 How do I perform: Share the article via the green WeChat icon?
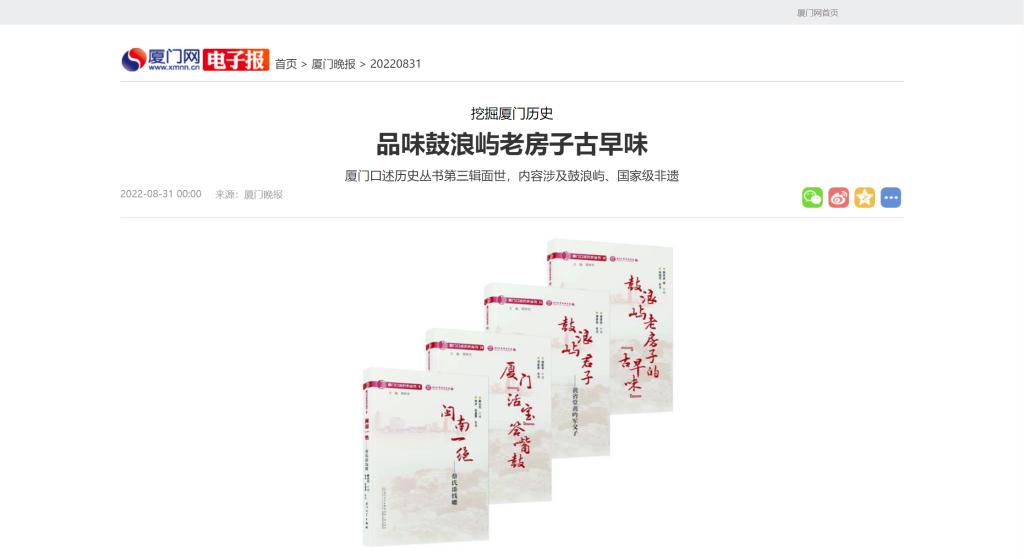coord(812,197)
